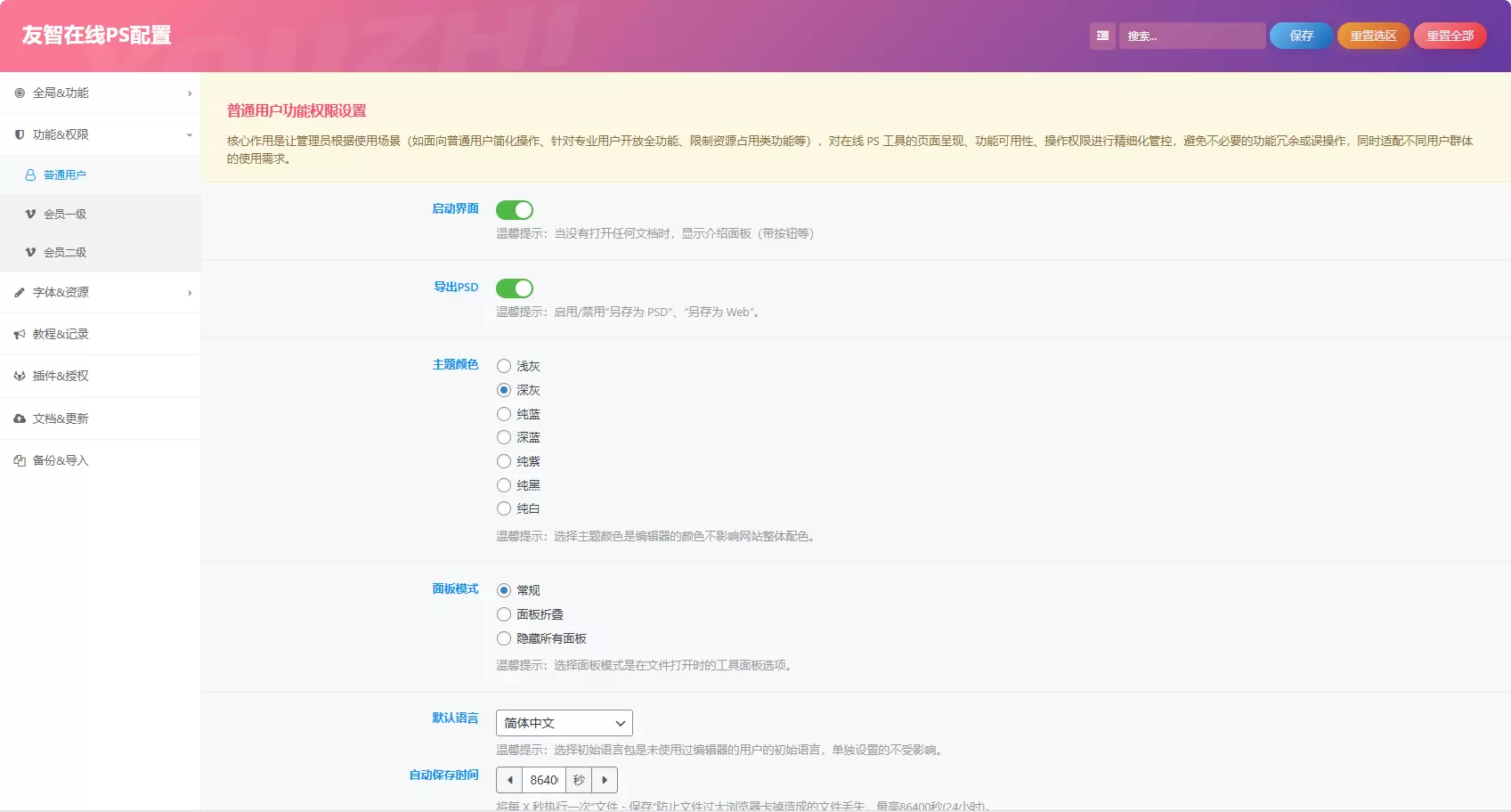Click the shield icon next to 功能&权限
Viewport: 1511px width, 812px height.
pos(20,134)
